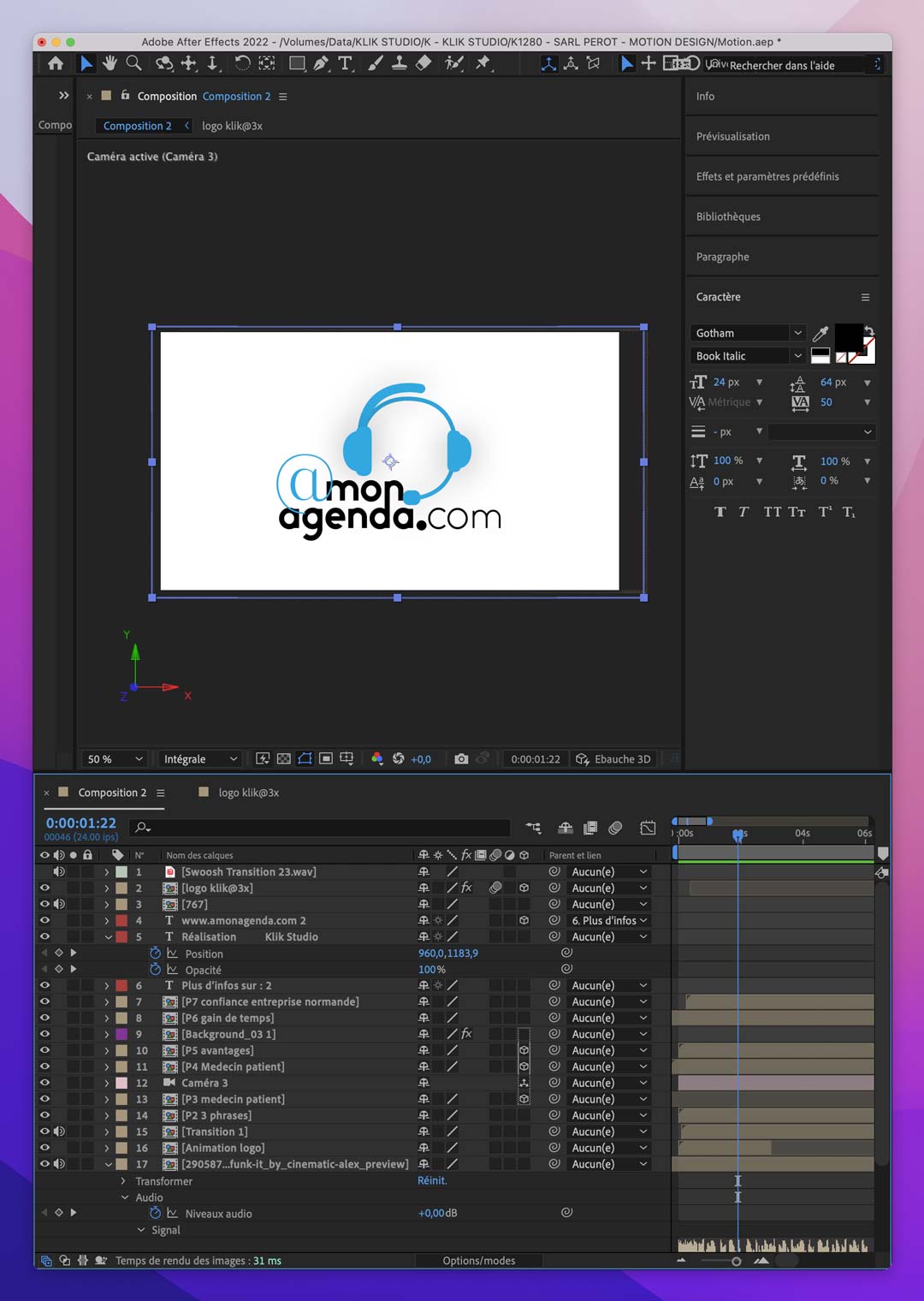This screenshot has height=1301, width=924.
Task: Click the region of interest icon
Action: 326,758
